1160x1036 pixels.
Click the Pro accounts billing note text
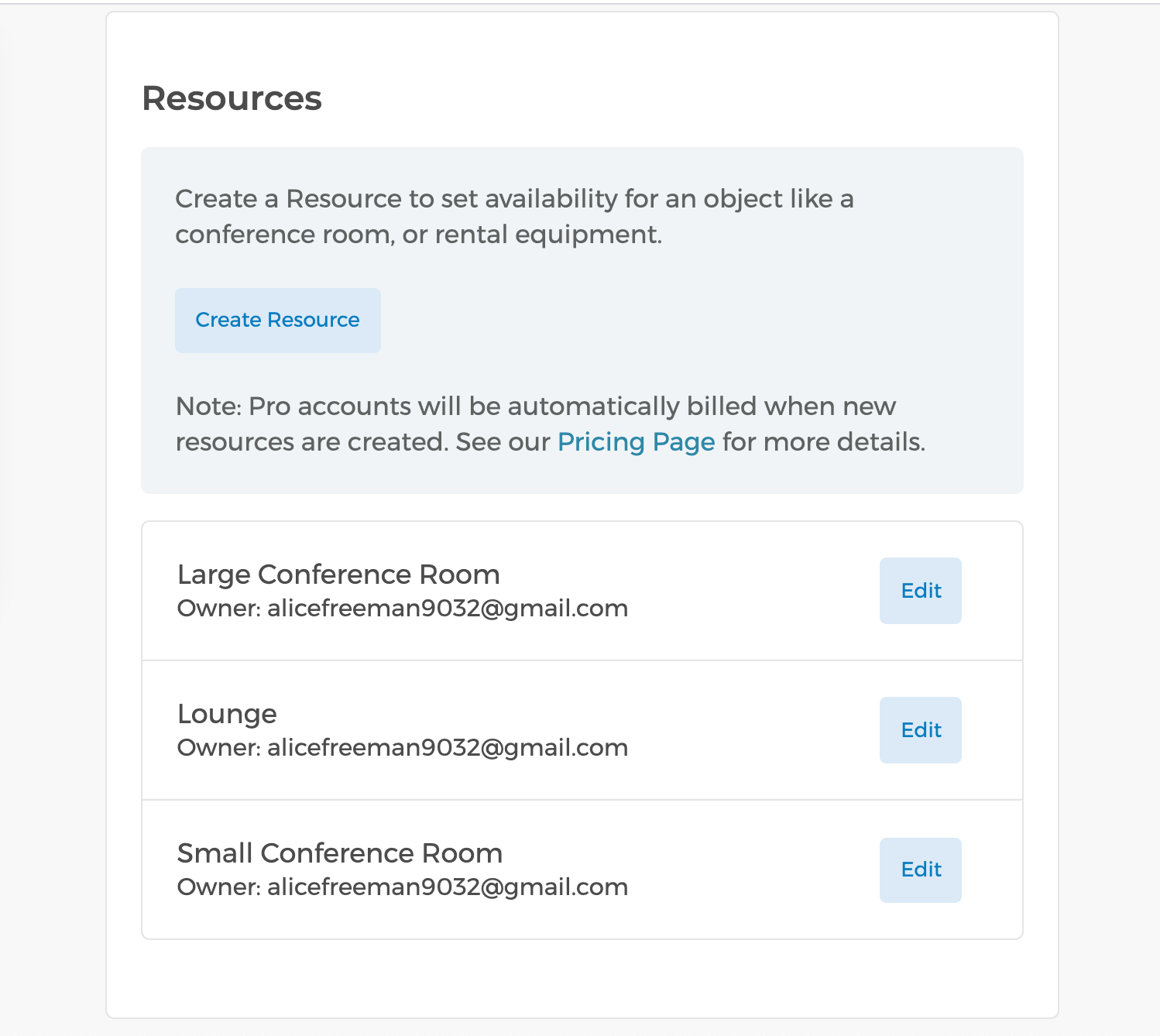click(551, 424)
